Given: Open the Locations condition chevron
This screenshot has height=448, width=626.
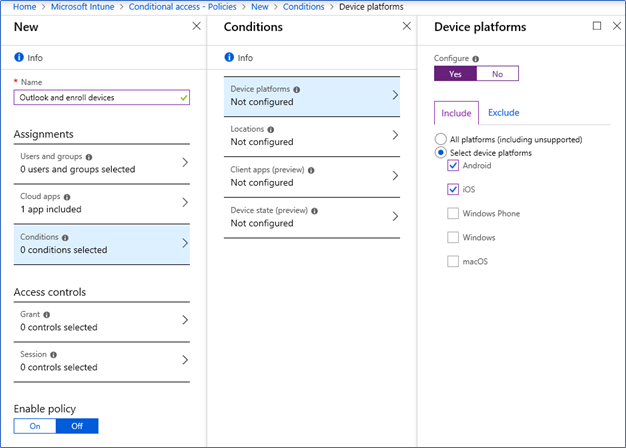Looking at the screenshot, I should [x=395, y=135].
